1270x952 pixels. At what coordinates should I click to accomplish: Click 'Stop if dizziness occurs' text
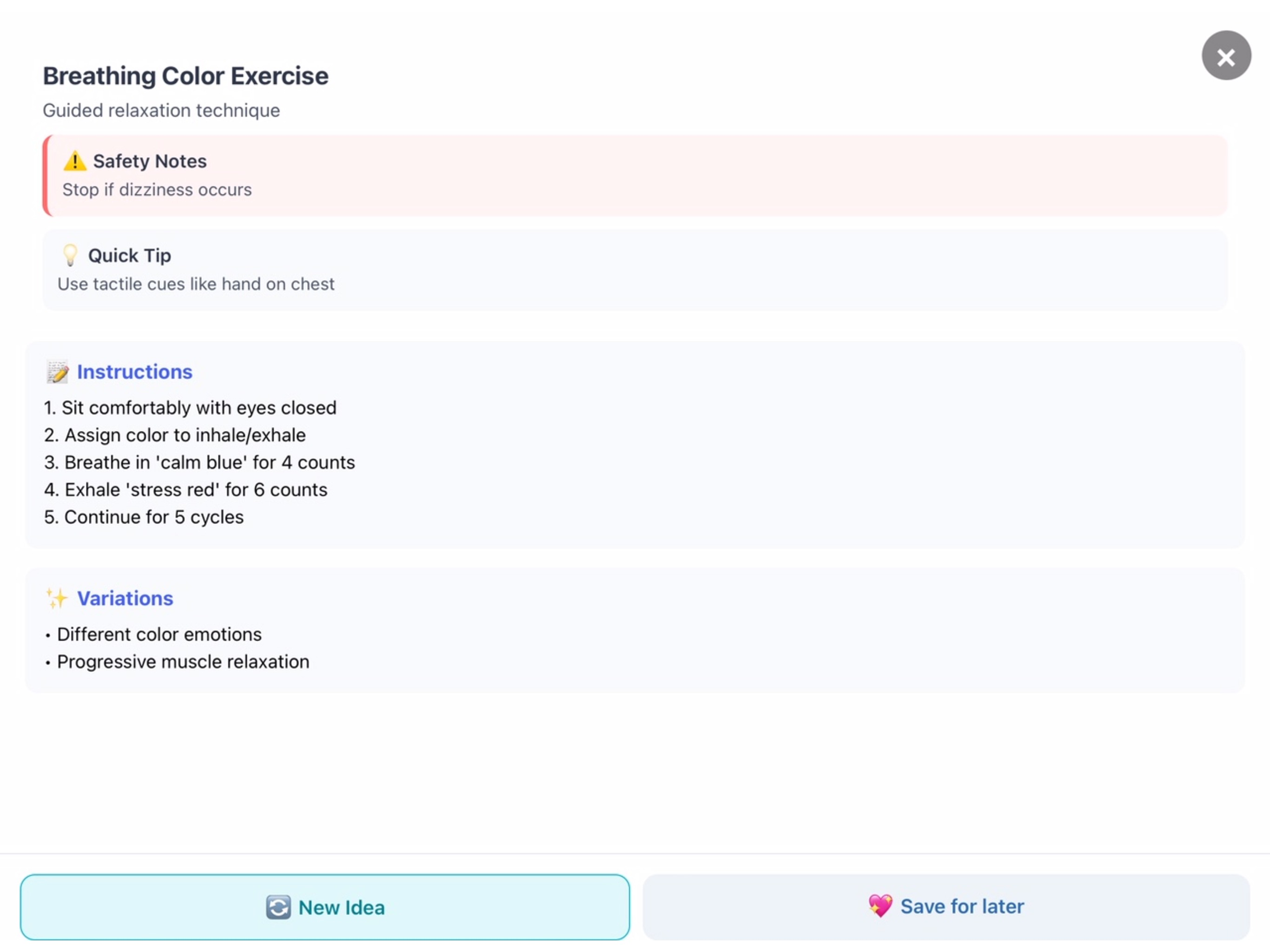157,190
